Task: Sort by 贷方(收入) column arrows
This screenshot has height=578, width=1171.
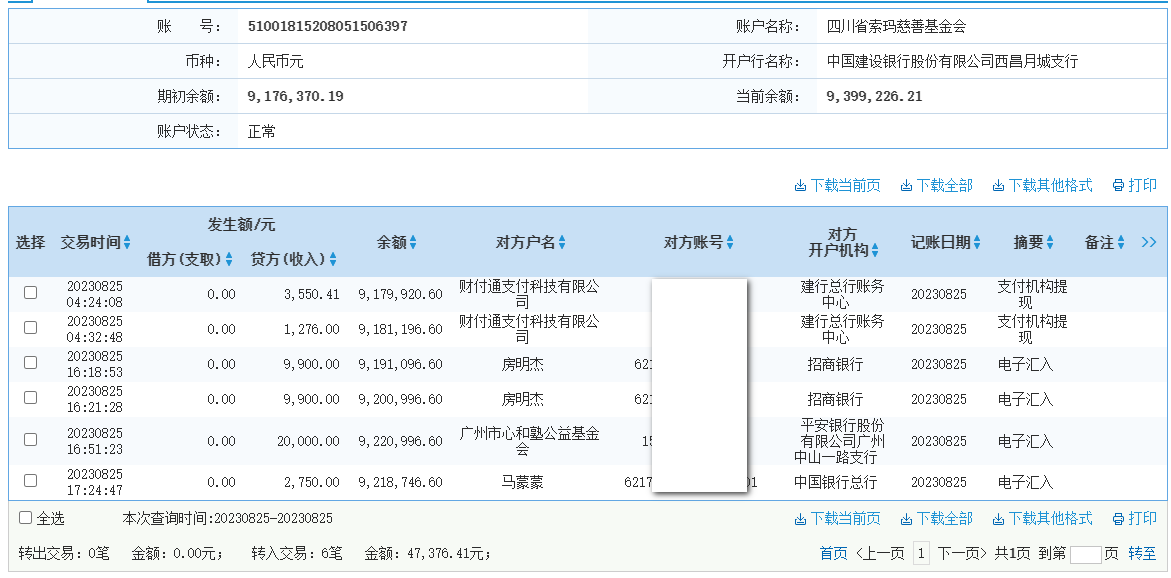Action: pos(333,259)
